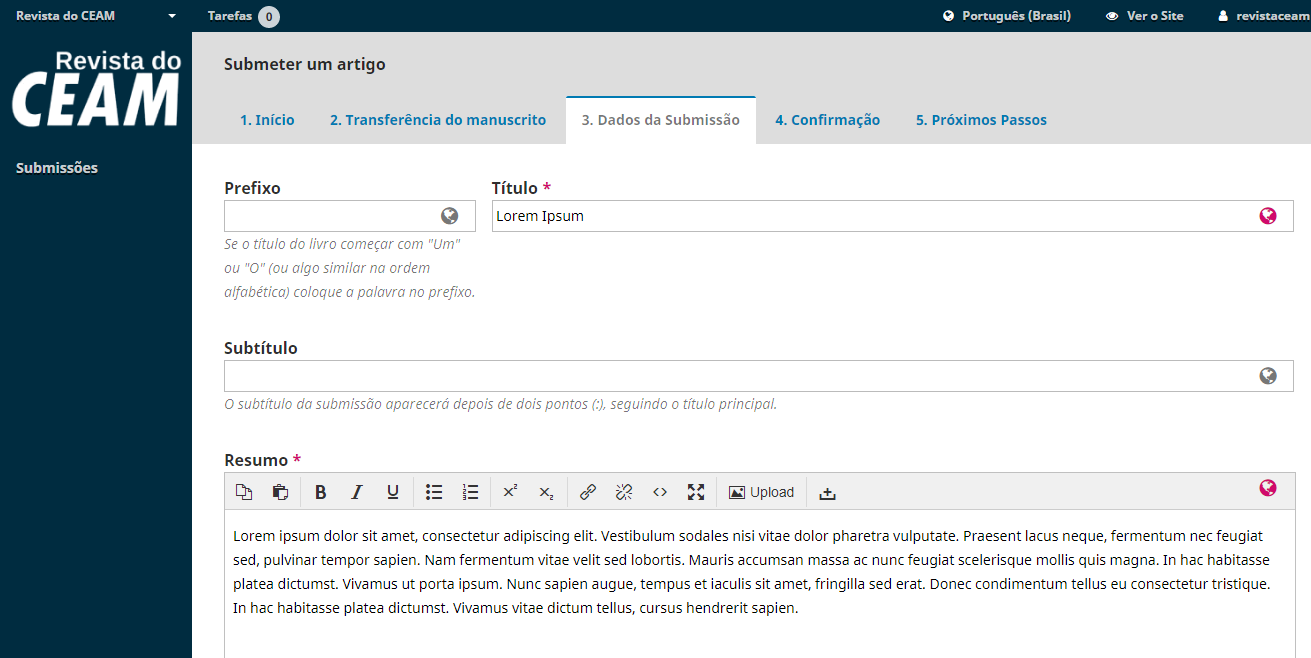This screenshot has width=1311, height=658.
Task: Open the revistaceam user menu
Action: coord(1264,16)
